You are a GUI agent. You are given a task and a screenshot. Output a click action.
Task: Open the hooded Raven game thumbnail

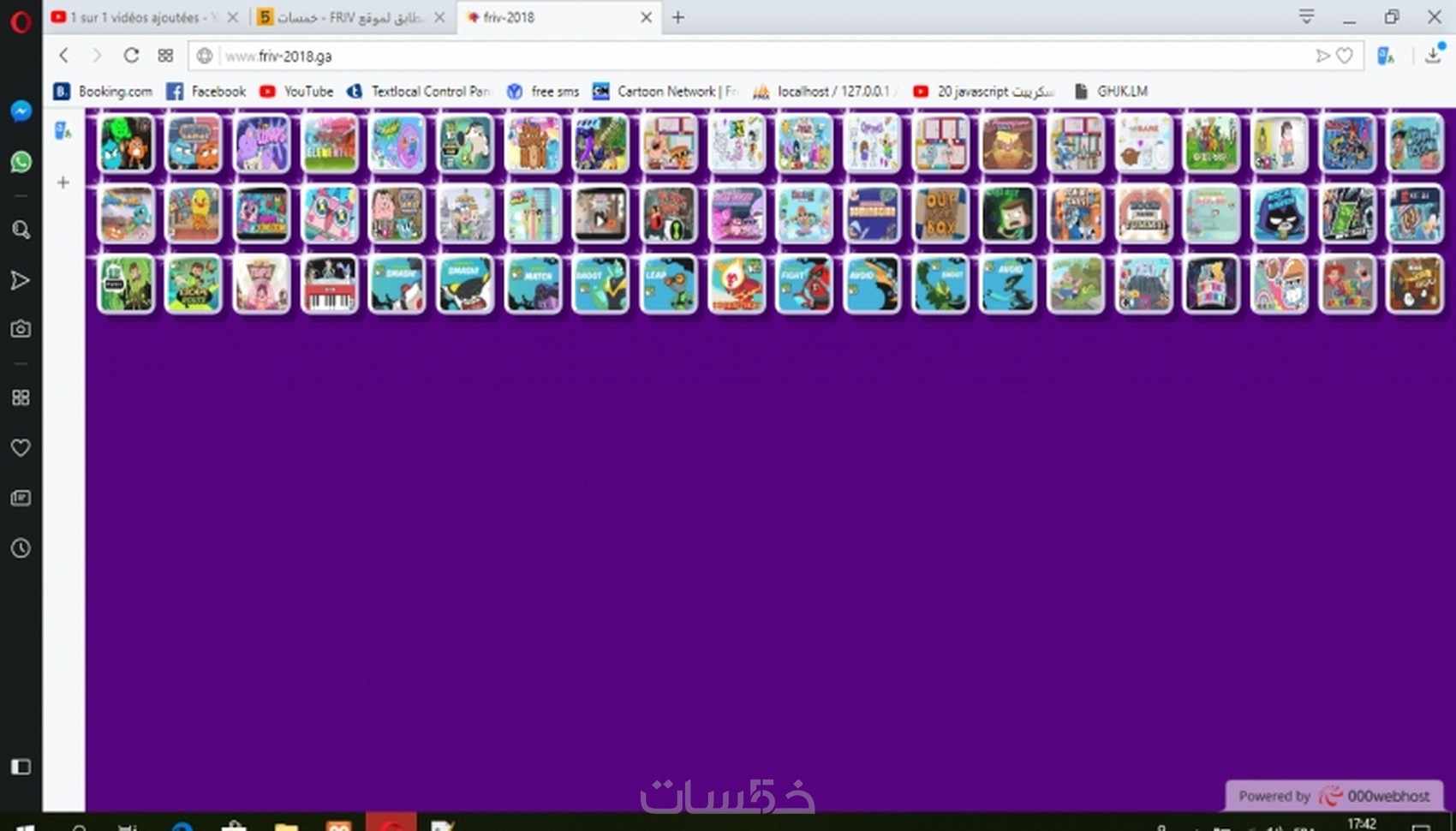click(x=1280, y=214)
